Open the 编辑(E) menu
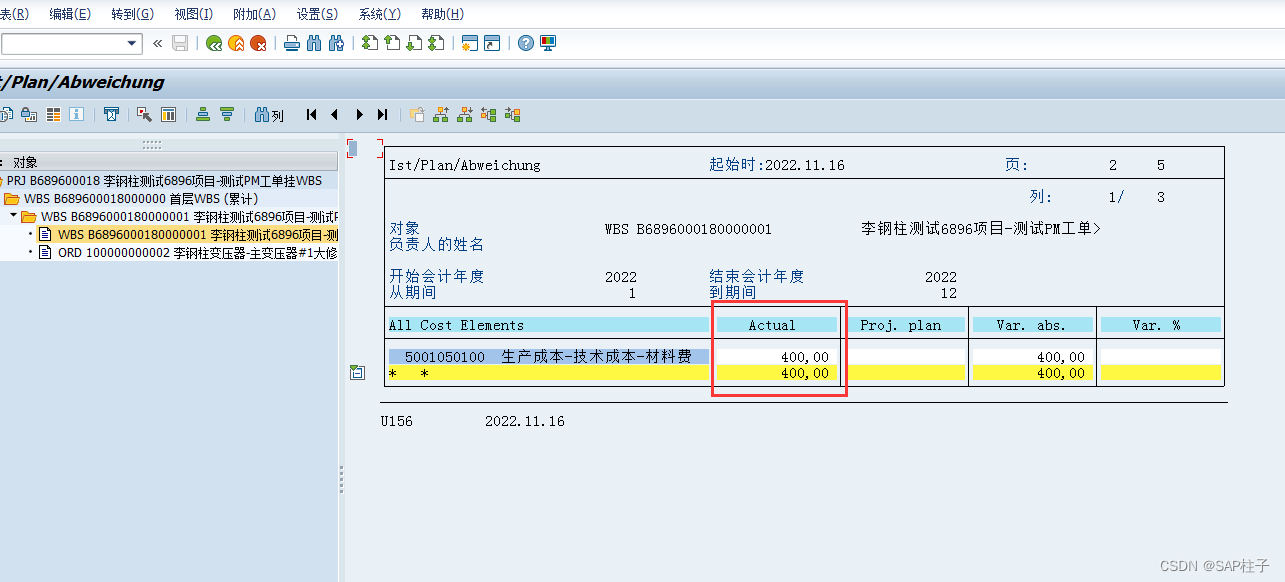 click(70, 14)
